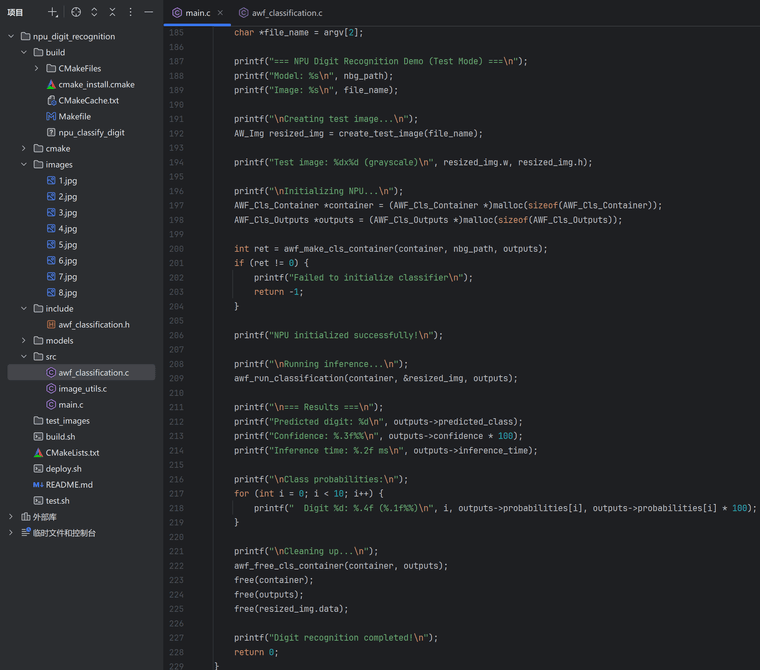Viewport: 760px width, 670px height.
Task: Open 7.jpg image file icon
Action: (x=51, y=276)
